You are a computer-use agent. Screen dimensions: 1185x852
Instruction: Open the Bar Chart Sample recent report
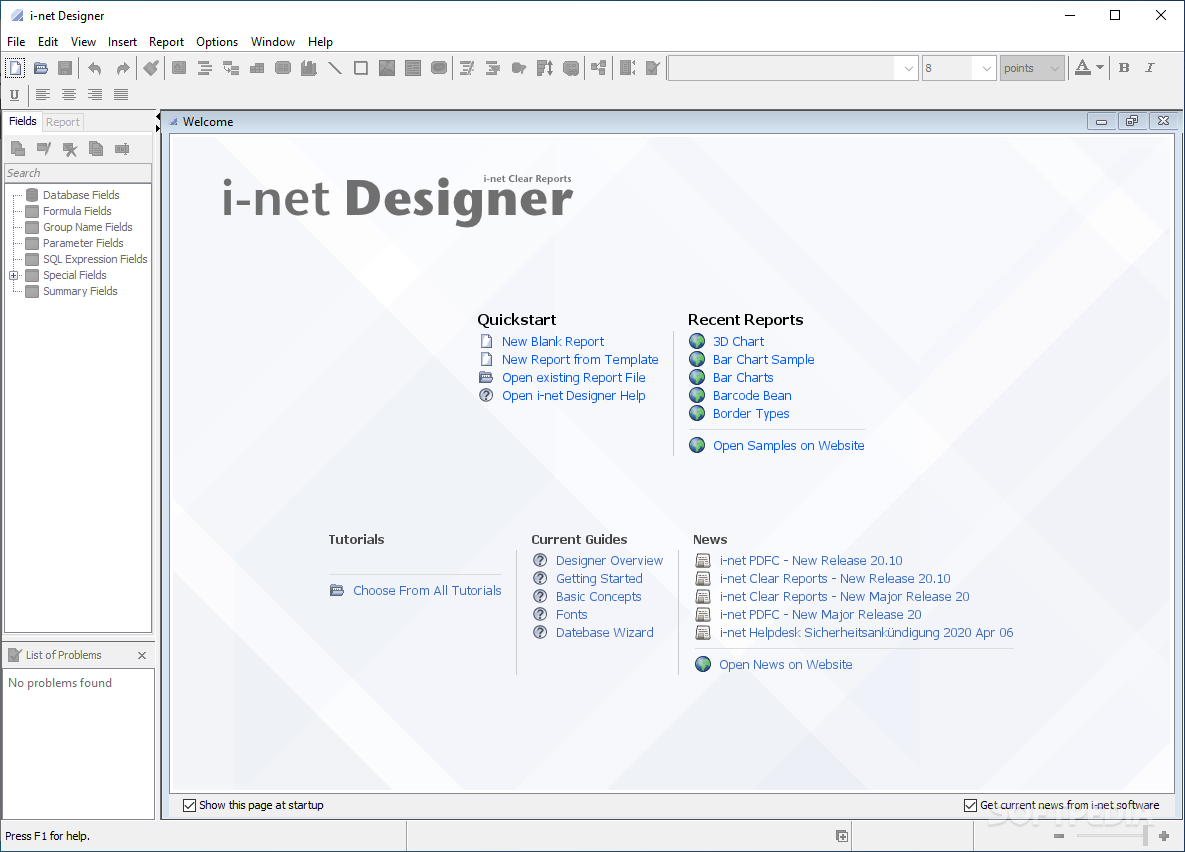click(763, 360)
